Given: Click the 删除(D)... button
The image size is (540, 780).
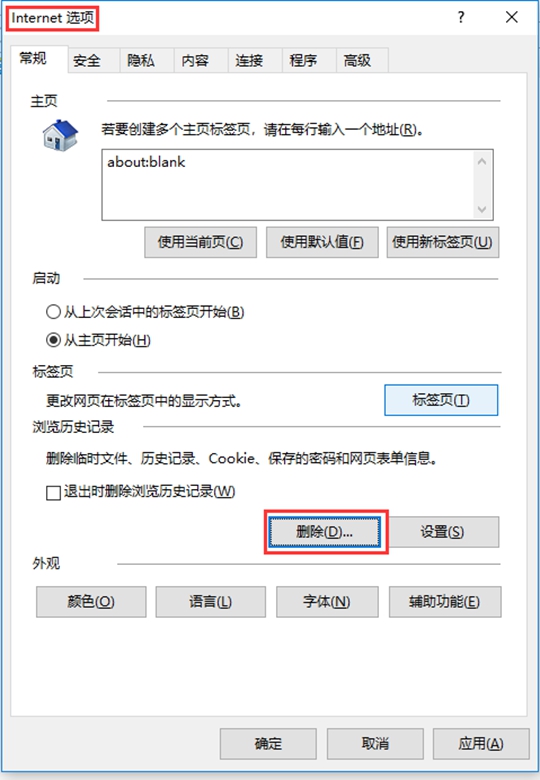Looking at the screenshot, I should click(x=325, y=532).
